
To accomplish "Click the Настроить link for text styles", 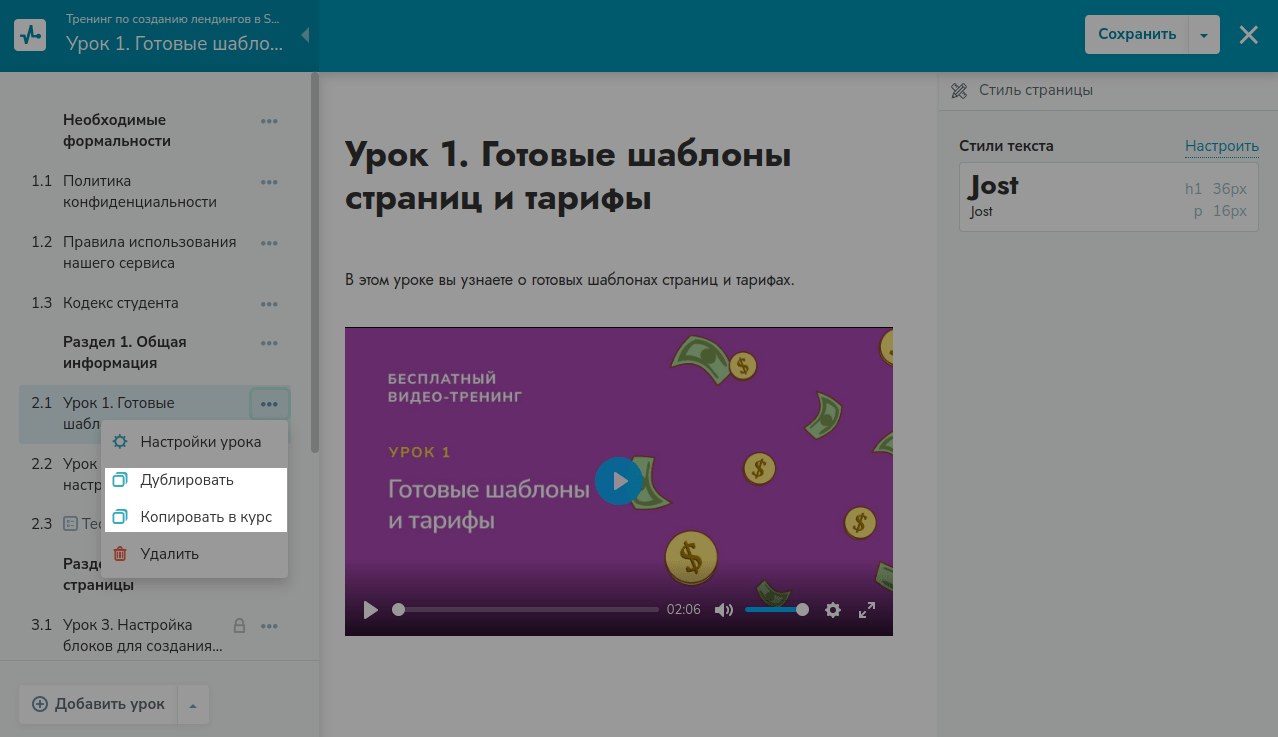I will [x=1221, y=146].
